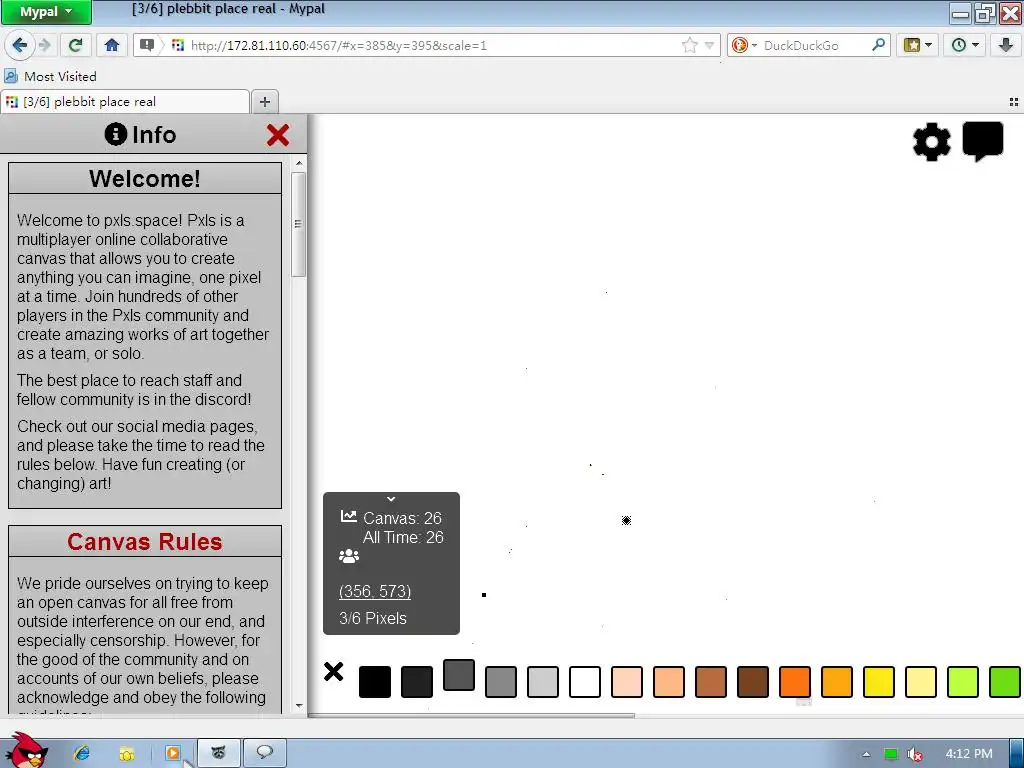
Task: Open the downloads arrow button
Action: tap(1006, 45)
